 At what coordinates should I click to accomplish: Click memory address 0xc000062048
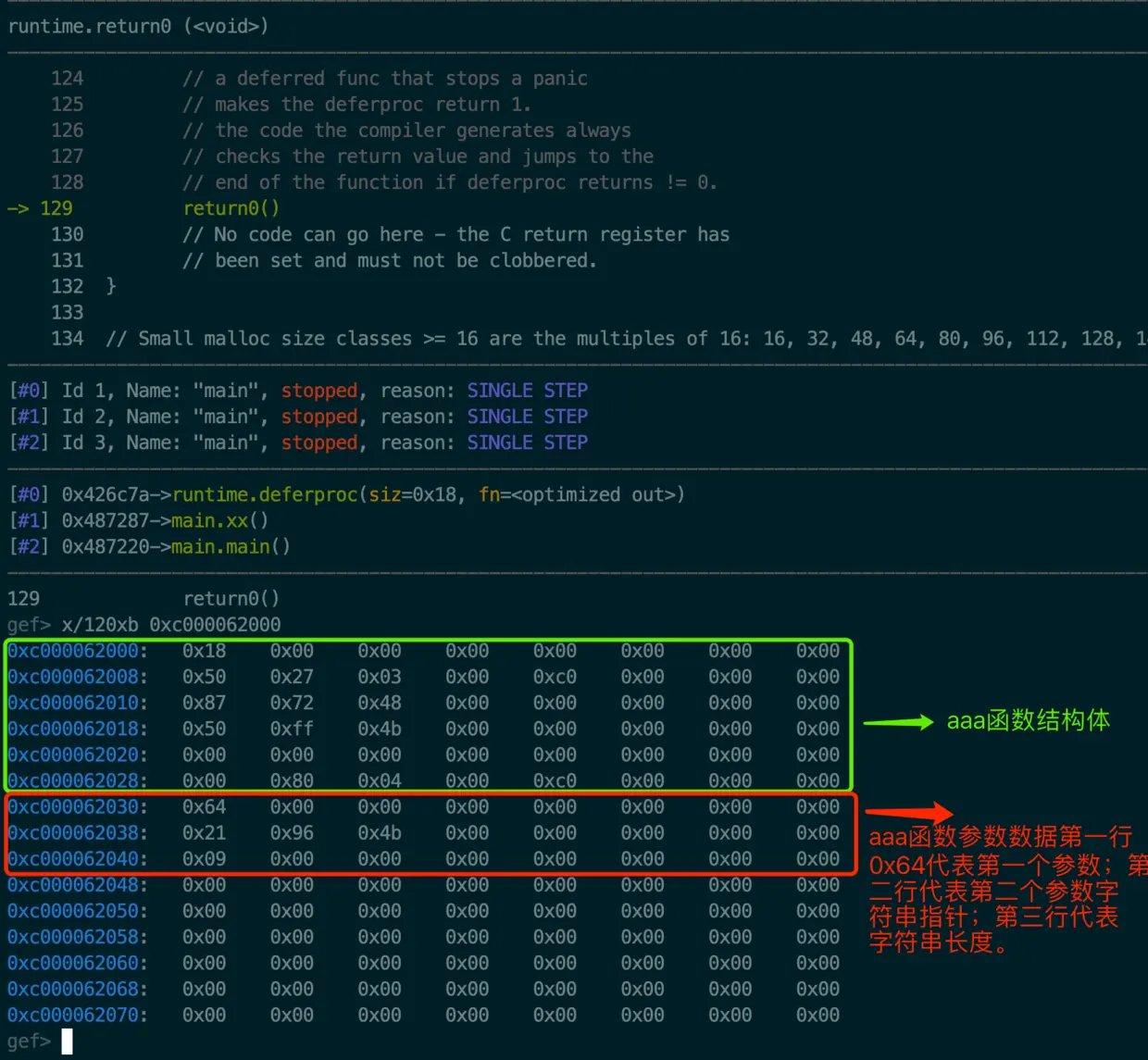(73, 885)
